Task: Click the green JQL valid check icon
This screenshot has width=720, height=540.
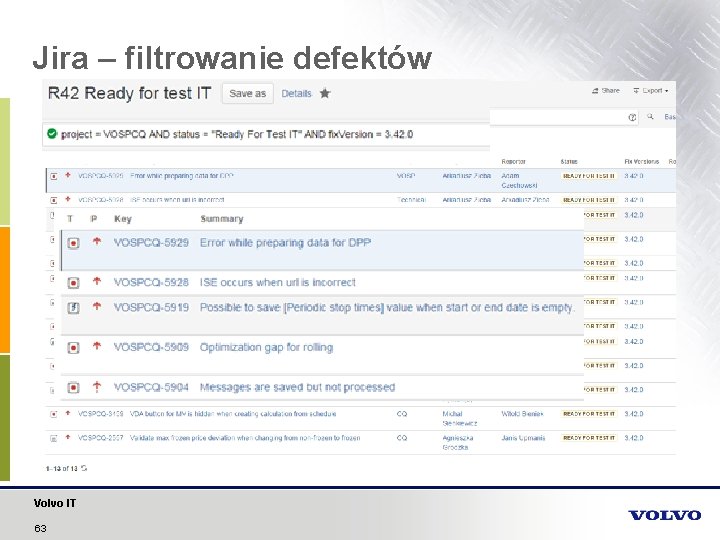Action: 52,134
